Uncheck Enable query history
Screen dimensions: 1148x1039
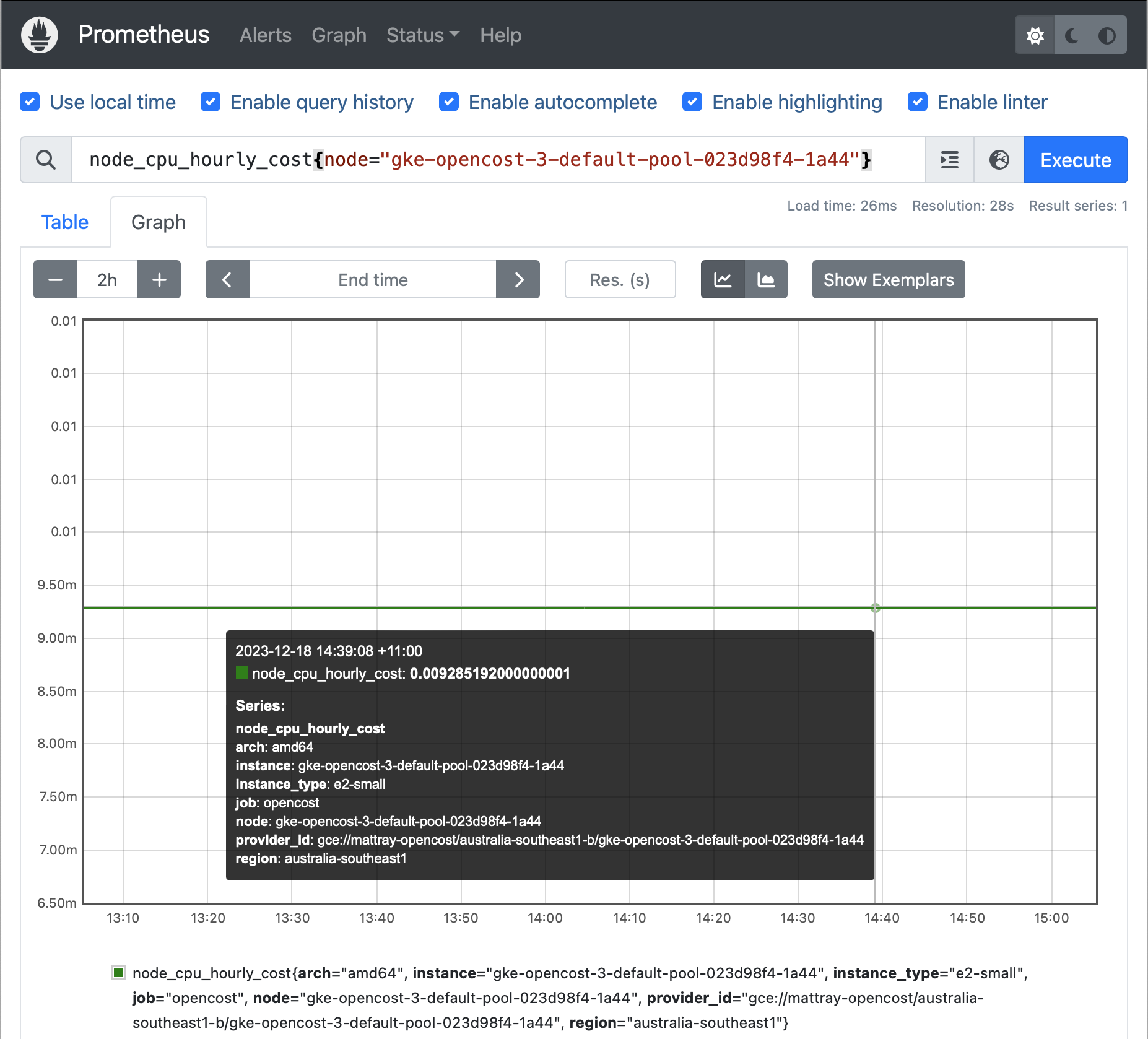coord(211,102)
